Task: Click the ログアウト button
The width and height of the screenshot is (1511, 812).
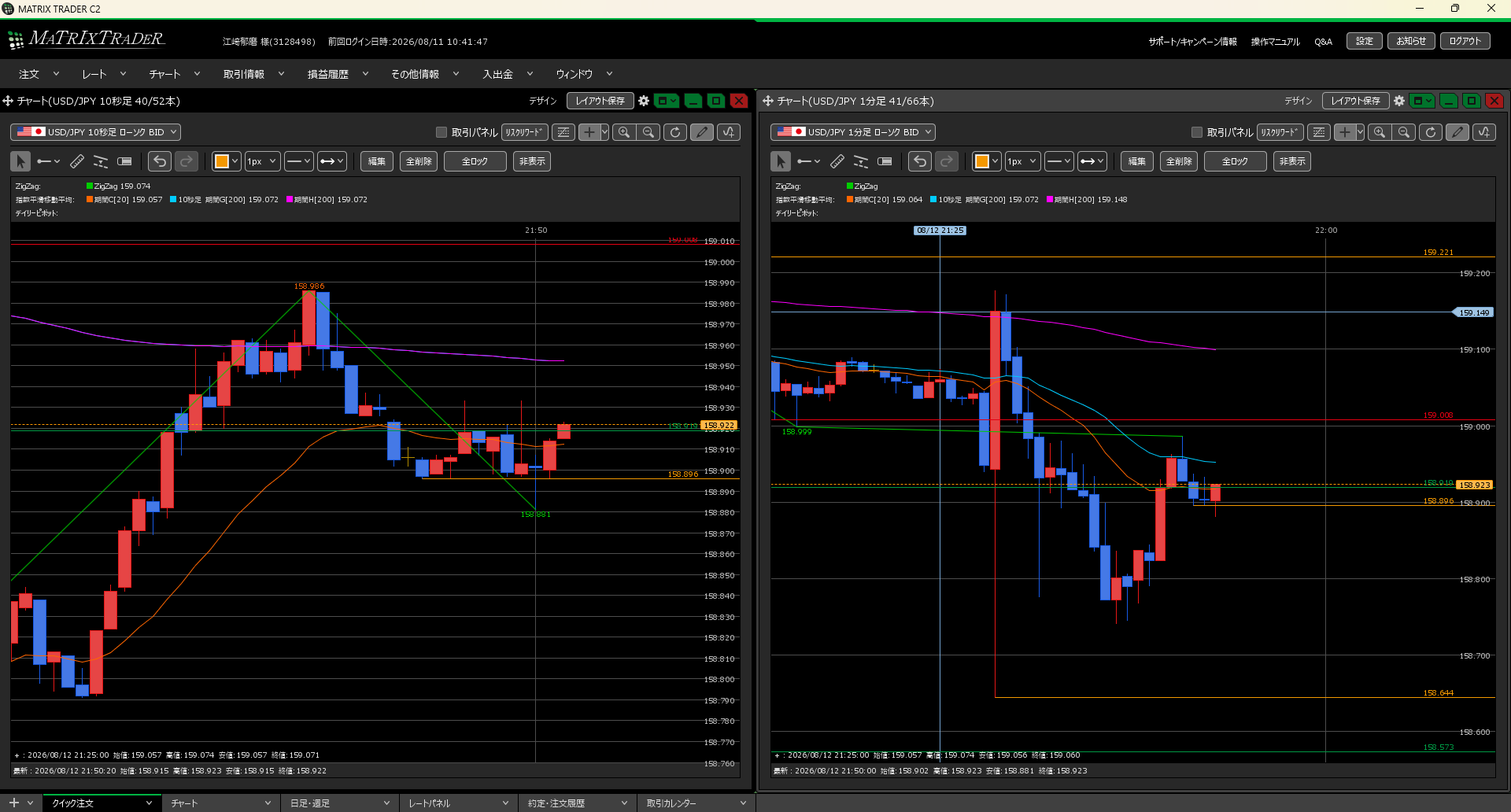Action: pos(1465,41)
